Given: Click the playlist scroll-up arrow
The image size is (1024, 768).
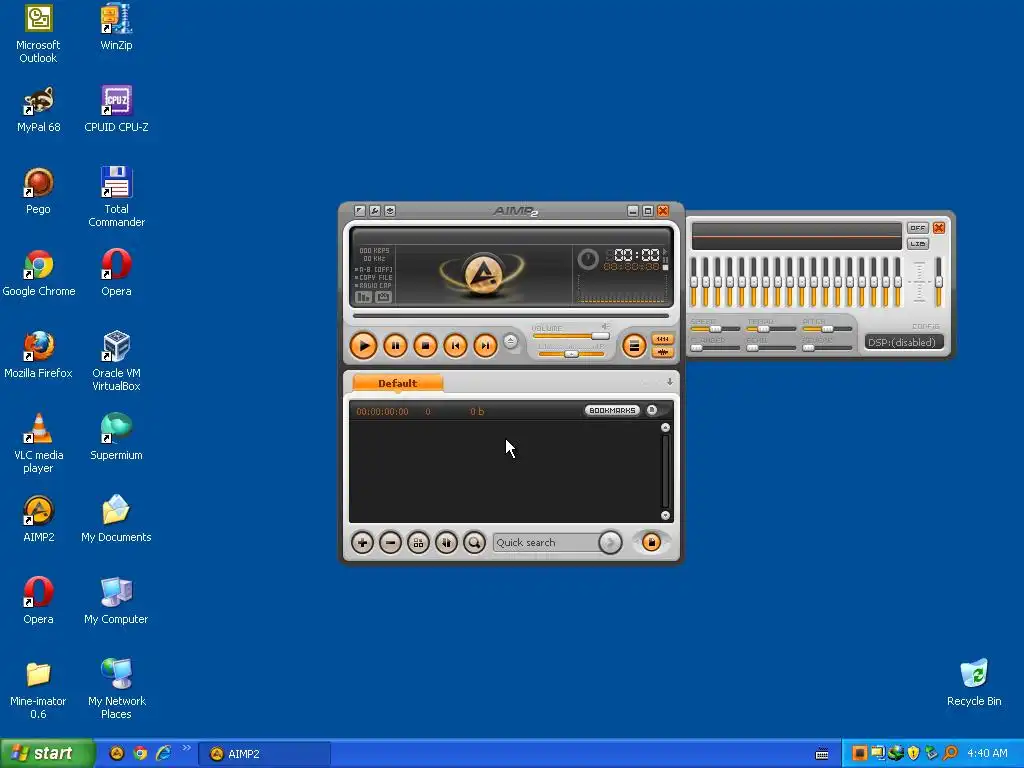Looking at the screenshot, I should tap(665, 428).
